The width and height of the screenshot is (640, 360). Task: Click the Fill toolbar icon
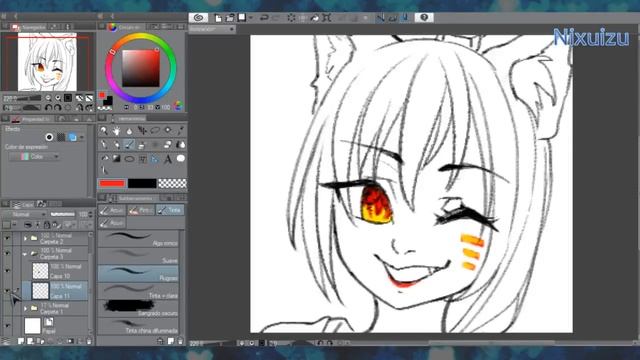point(315,18)
